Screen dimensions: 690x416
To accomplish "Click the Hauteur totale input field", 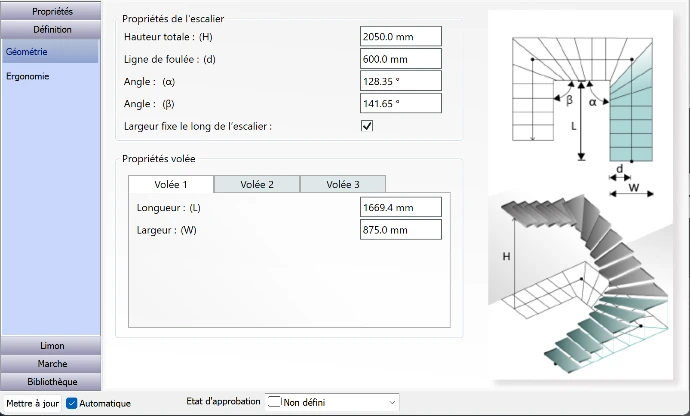I will 400,37.
